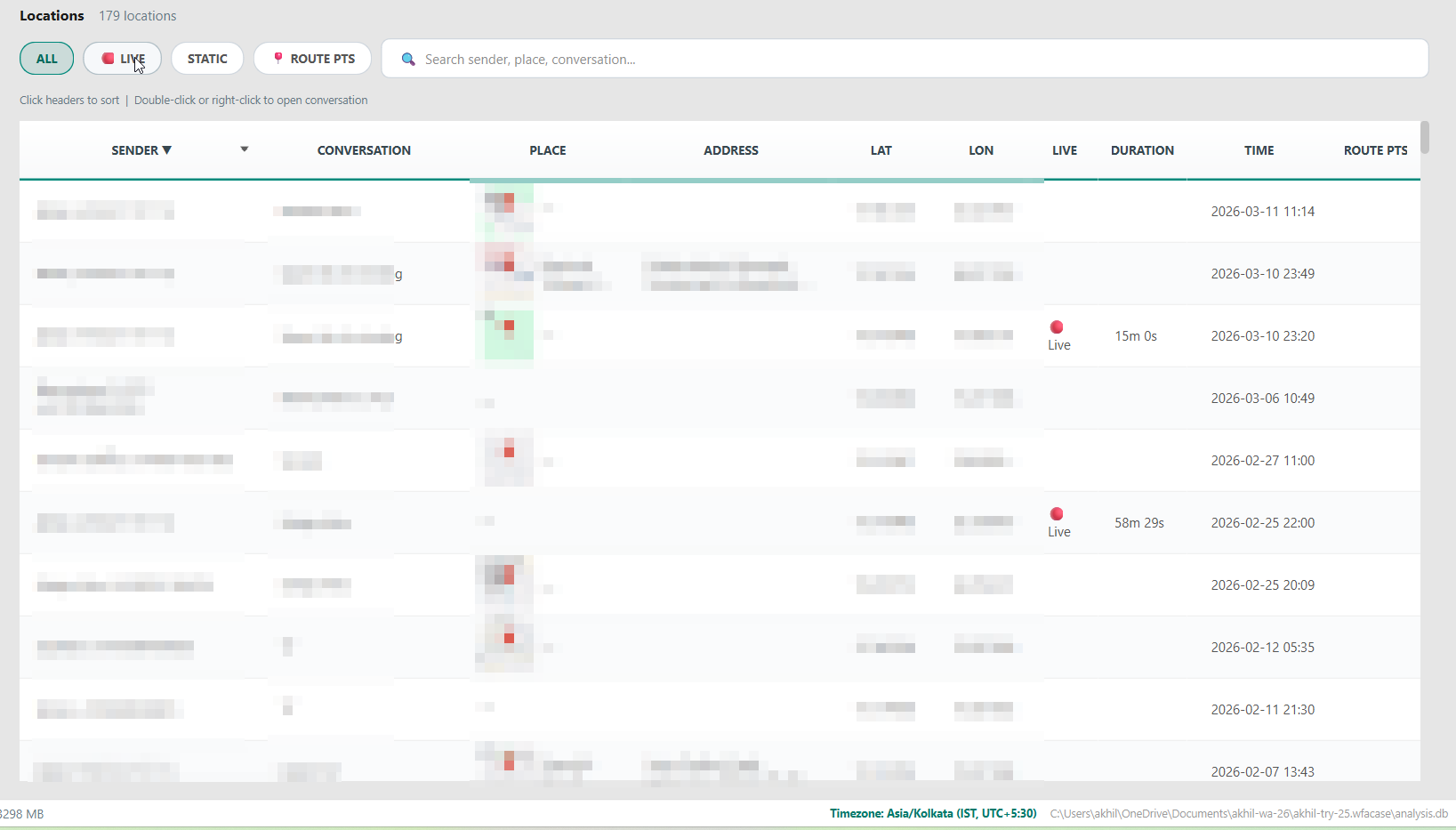Open map thumbnail in 2026-02-25 20:09 row
1456x830 pixels.
(x=504, y=582)
